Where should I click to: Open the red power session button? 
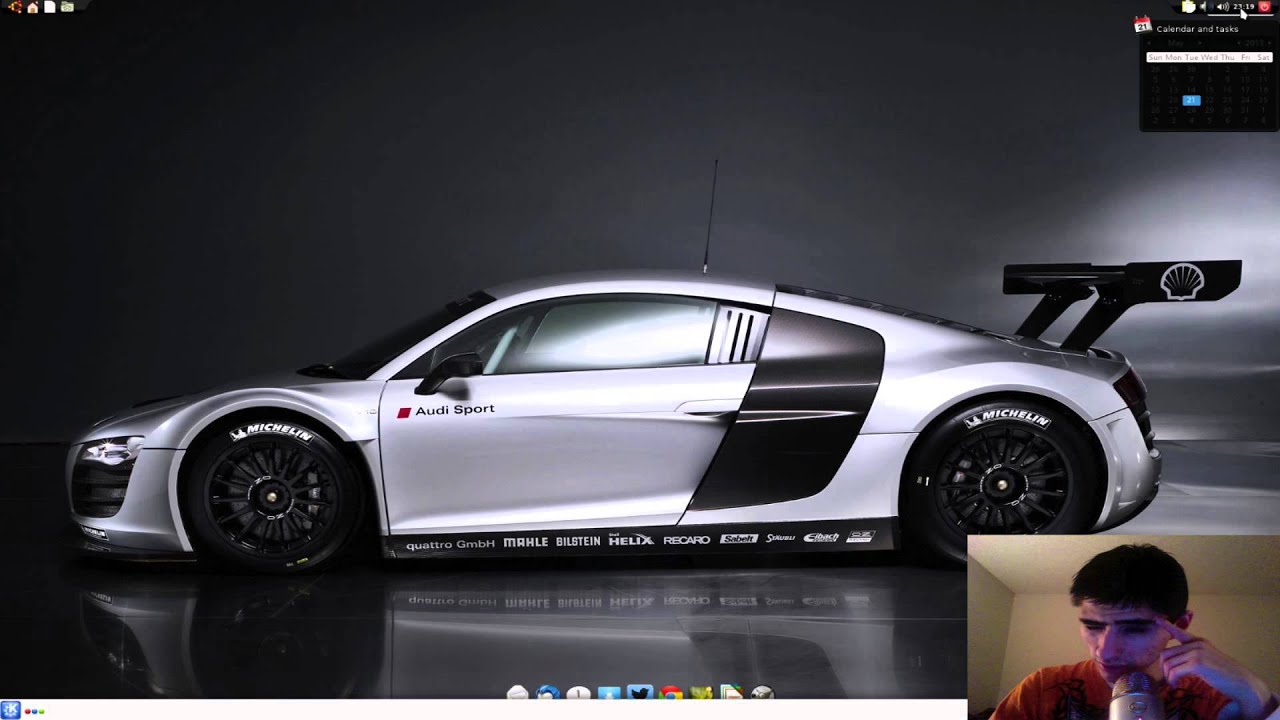1265,7
